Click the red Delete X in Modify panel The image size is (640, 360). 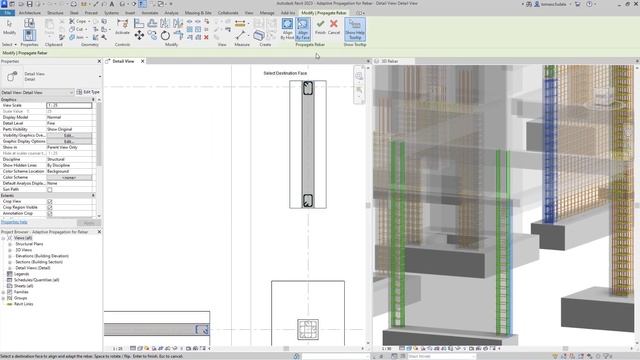point(206,37)
